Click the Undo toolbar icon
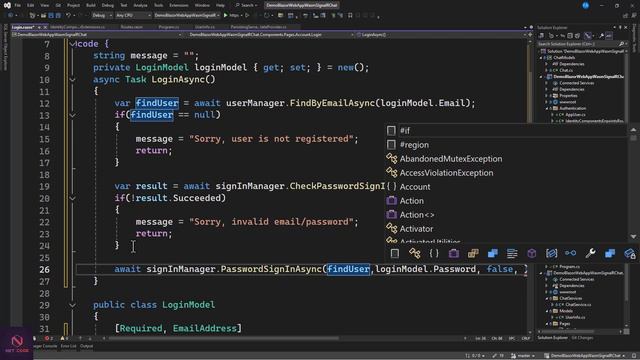The height and width of the screenshot is (360, 640). (x=69, y=16)
